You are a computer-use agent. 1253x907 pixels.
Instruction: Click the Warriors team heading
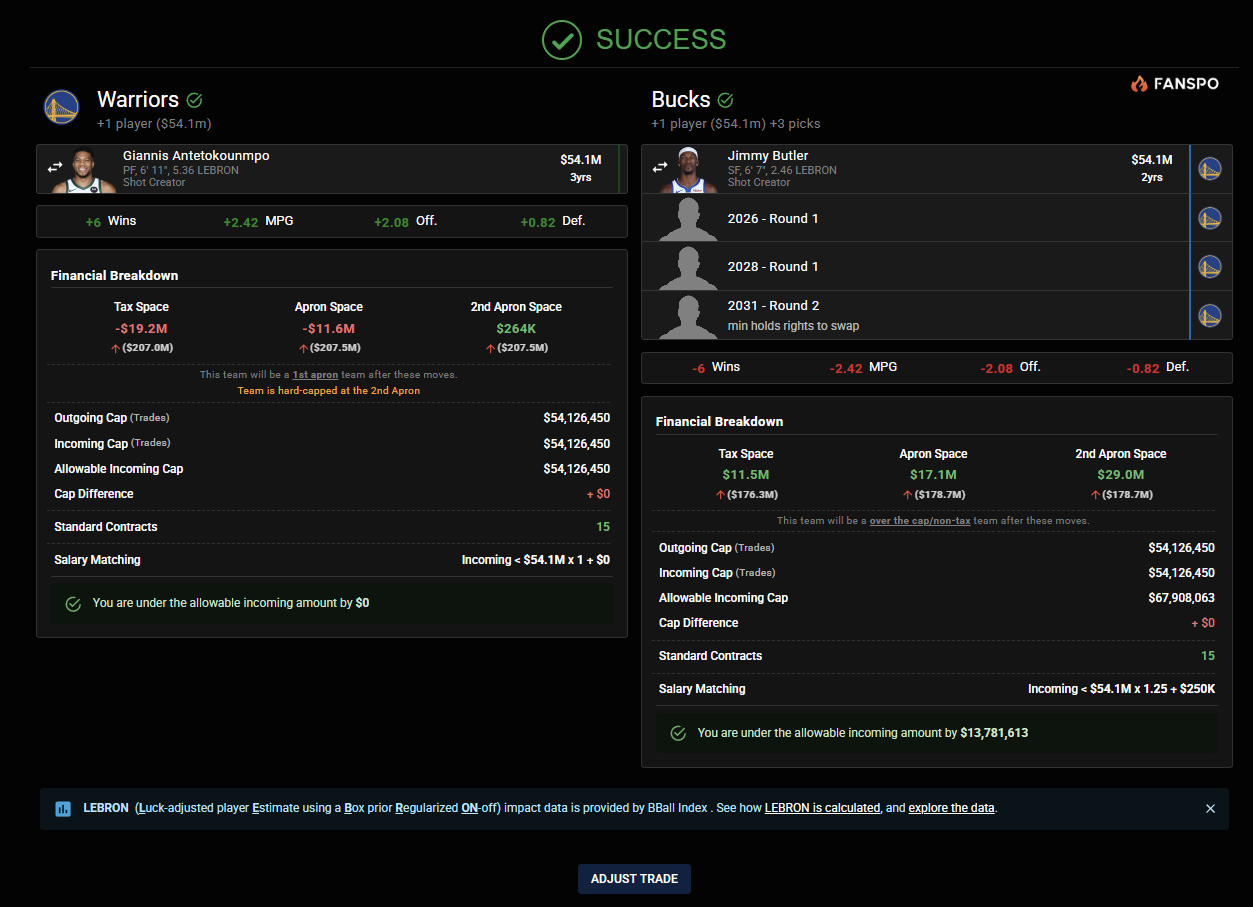click(x=138, y=100)
